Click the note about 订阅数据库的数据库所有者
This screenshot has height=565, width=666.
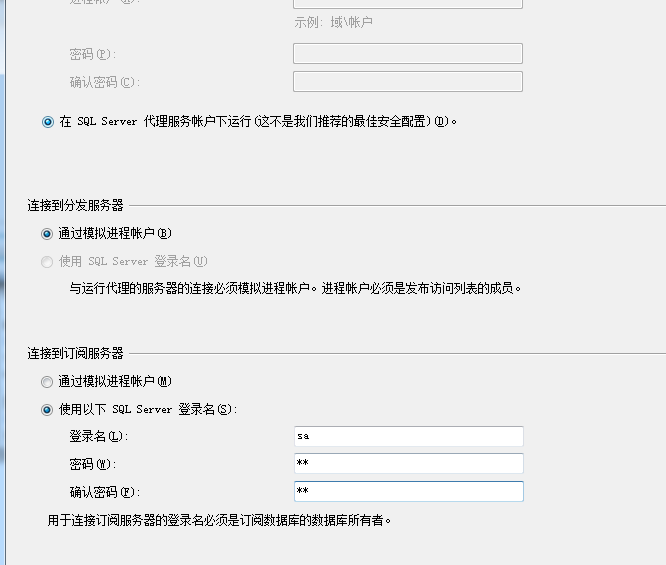point(220,520)
